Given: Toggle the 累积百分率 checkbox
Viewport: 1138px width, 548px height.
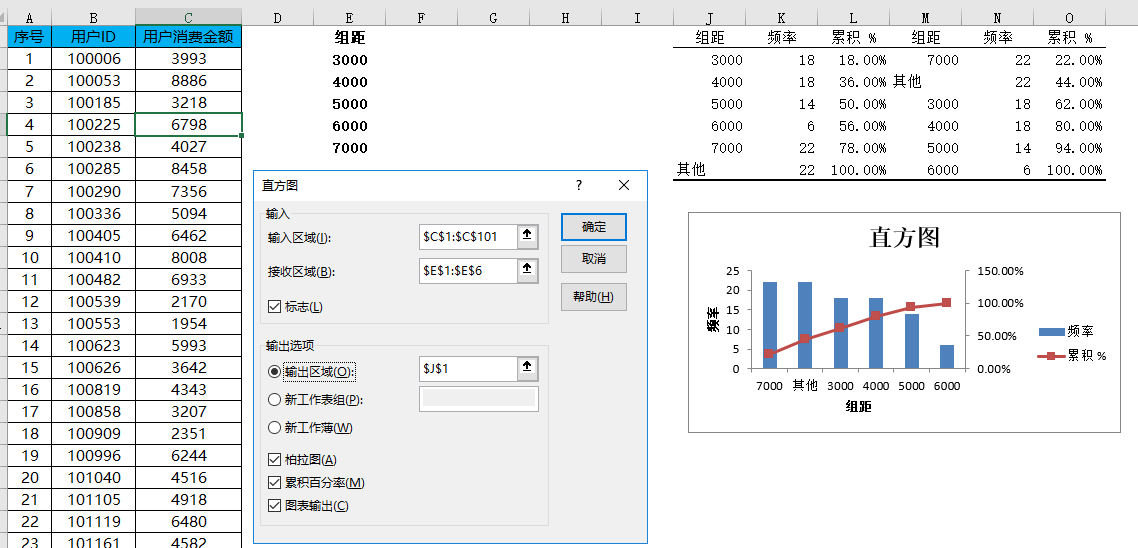Looking at the screenshot, I should [x=274, y=483].
